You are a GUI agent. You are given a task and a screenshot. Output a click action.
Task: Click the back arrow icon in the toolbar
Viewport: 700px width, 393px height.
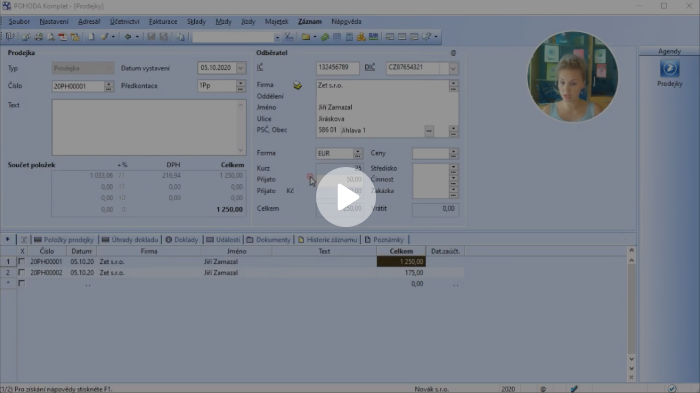click(x=128, y=37)
